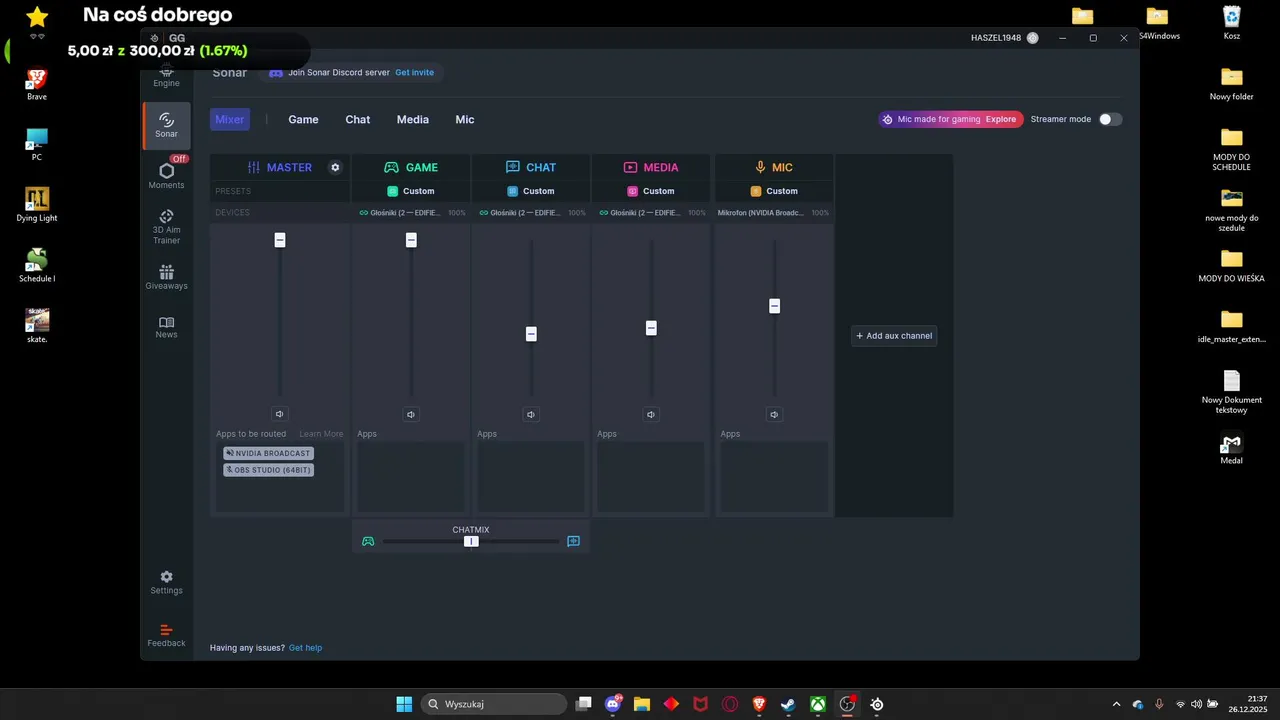This screenshot has width=1280, height=720.
Task: Click the Get help link
Action: [x=305, y=648]
